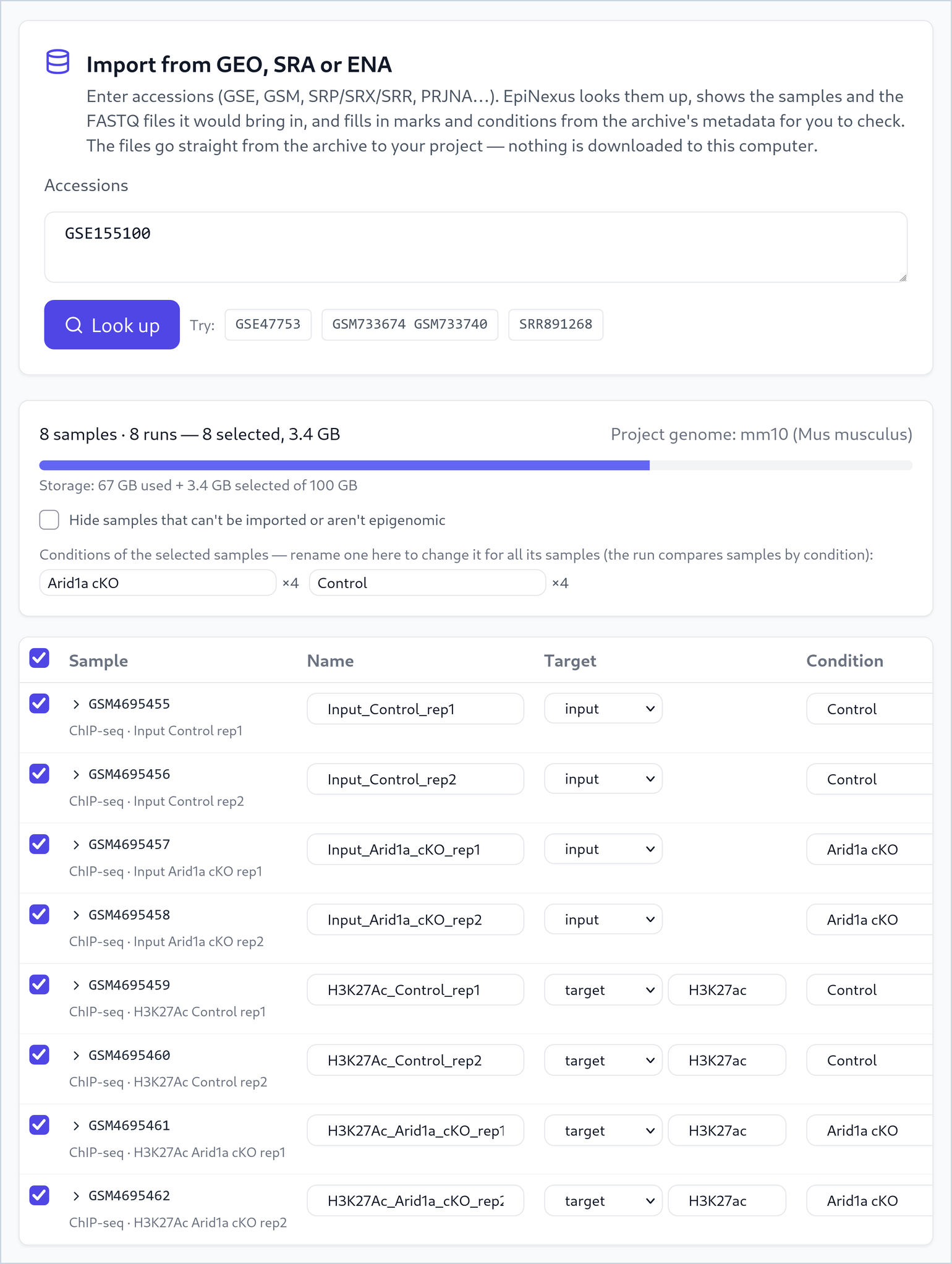Screen dimensions: 952x1264
Task: Click the Arid1a cKO condition rename field
Action: [158, 583]
